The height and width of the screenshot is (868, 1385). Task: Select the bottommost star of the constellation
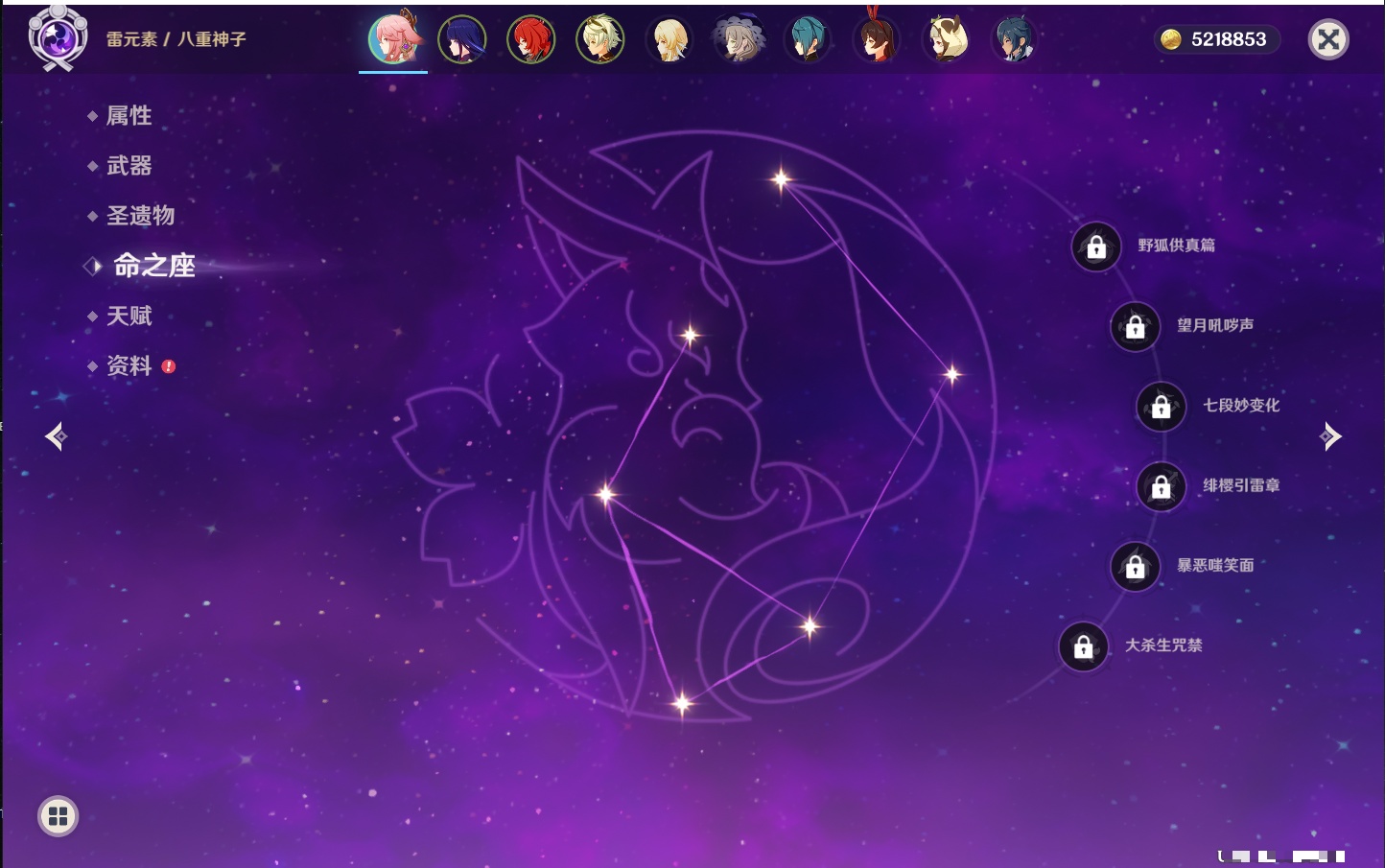pos(682,704)
